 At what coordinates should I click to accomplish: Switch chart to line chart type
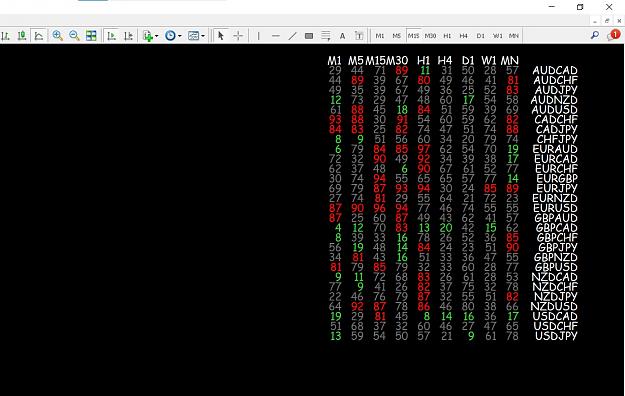click(x=39, y=36)
